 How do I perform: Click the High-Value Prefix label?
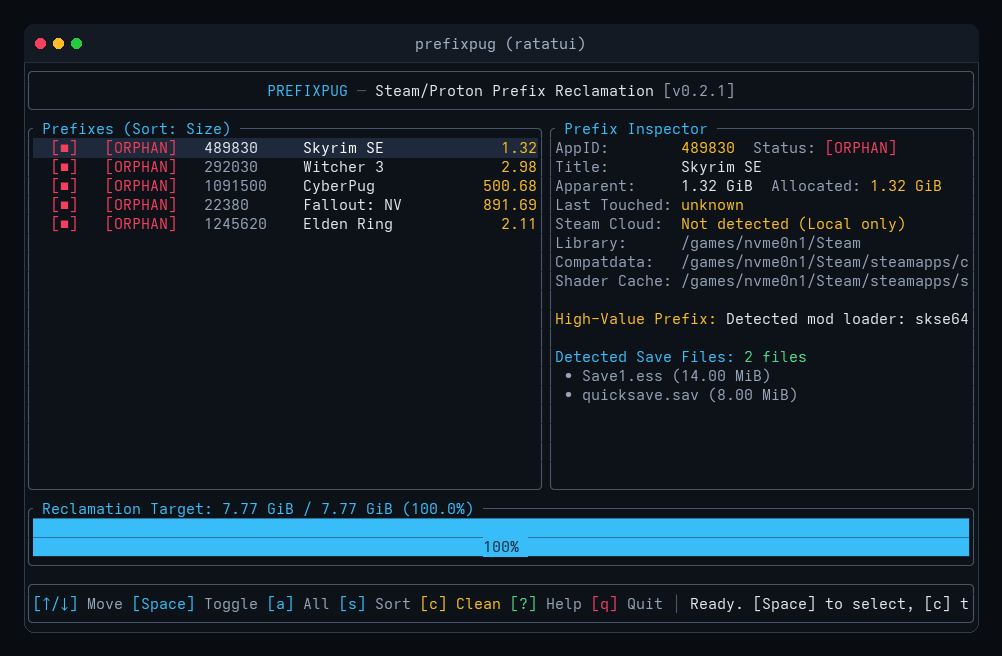(635, 319)
